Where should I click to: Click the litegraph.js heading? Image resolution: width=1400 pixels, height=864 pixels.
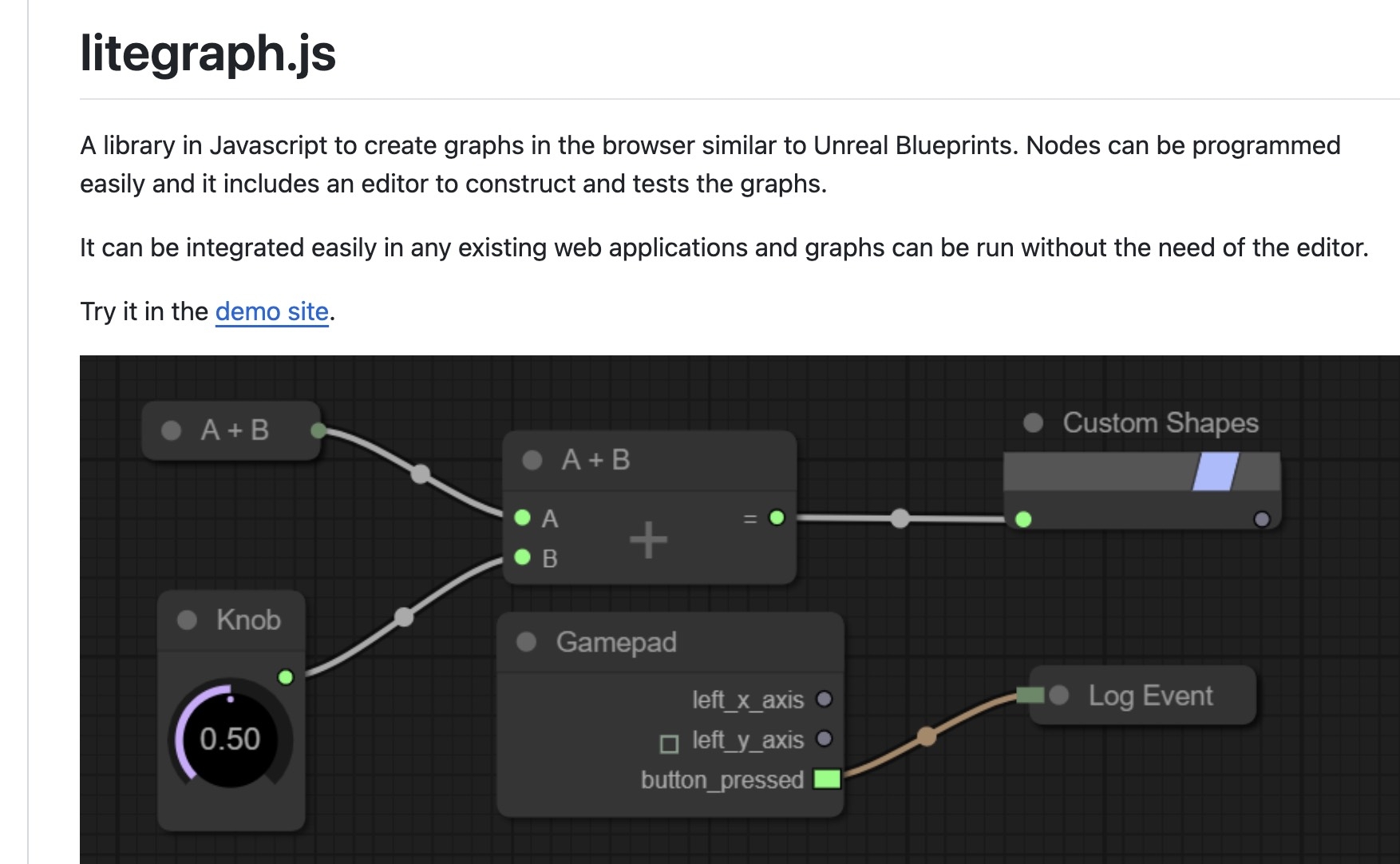(x=208, y=53)
